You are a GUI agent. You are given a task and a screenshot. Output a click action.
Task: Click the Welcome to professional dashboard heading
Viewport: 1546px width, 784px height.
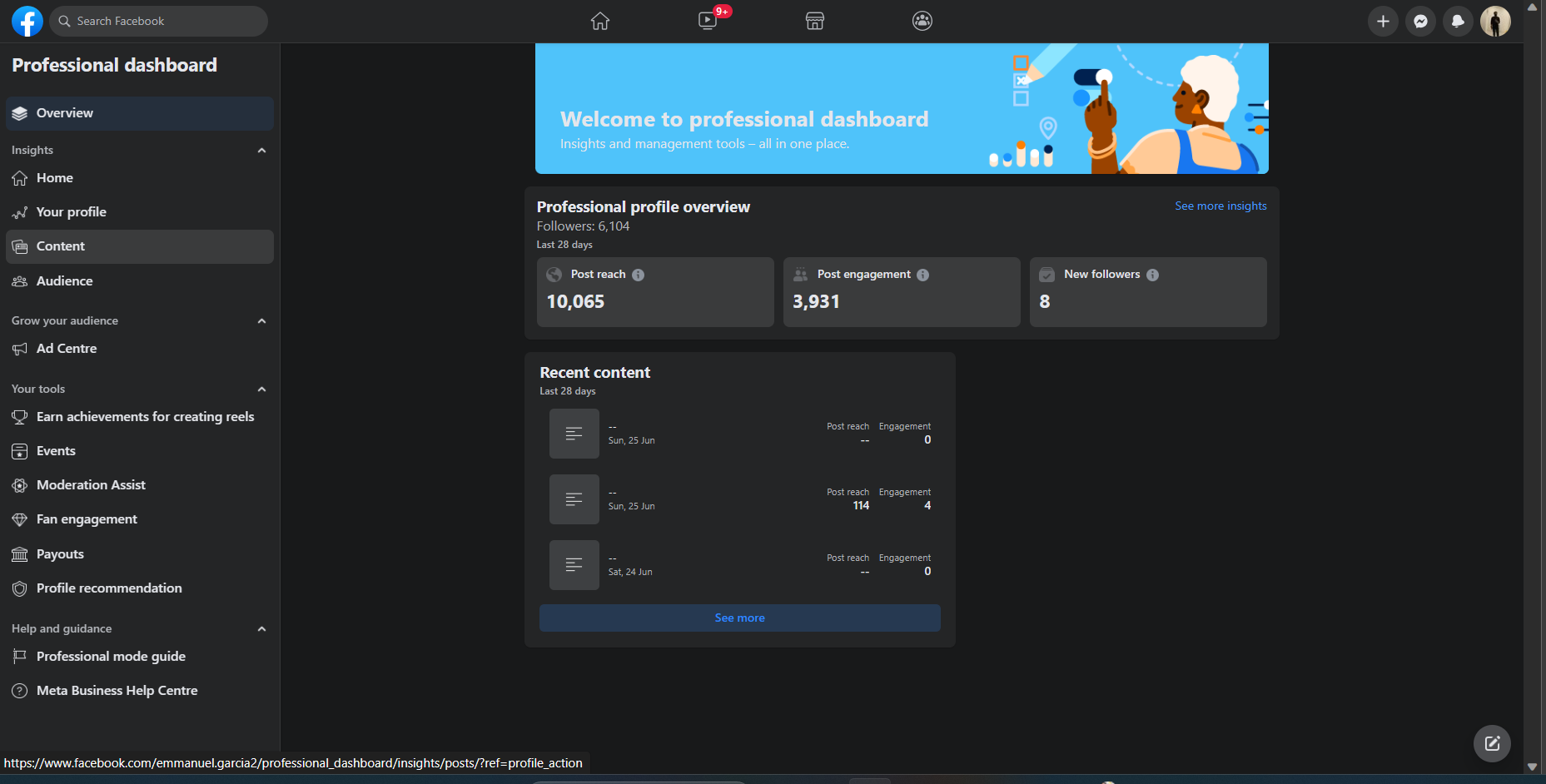pyautogui.click(x=744, y=119)
